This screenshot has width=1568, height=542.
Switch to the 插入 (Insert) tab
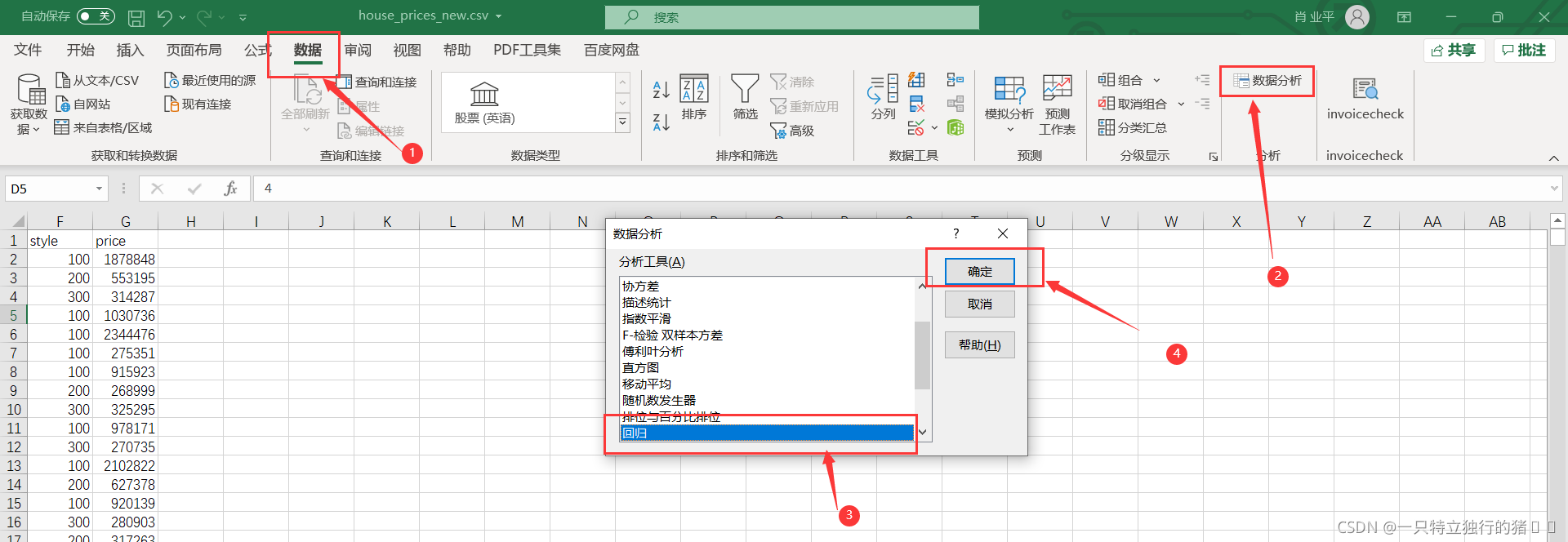(x=130, y=50)
